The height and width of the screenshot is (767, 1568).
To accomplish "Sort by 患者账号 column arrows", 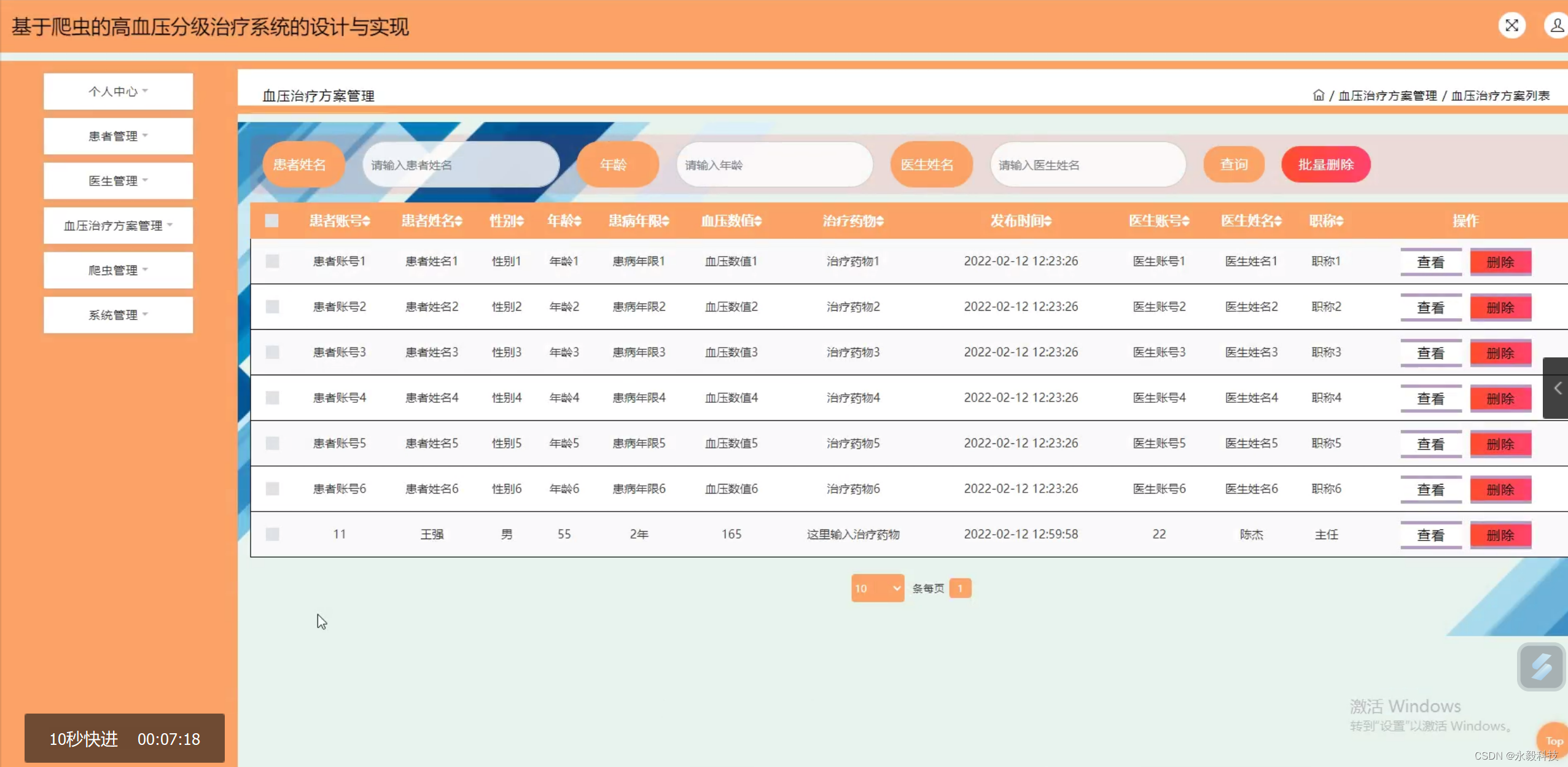I will [367, 221].
